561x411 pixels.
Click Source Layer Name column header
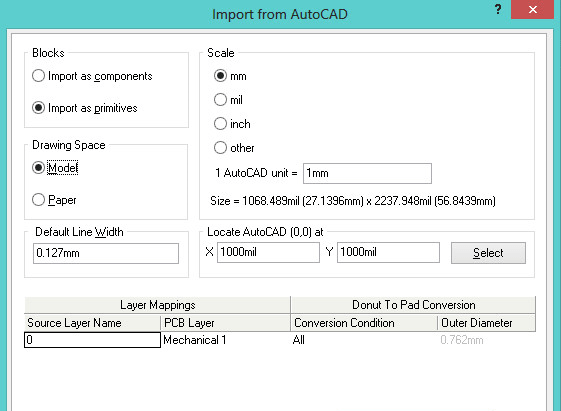[92, 323]
